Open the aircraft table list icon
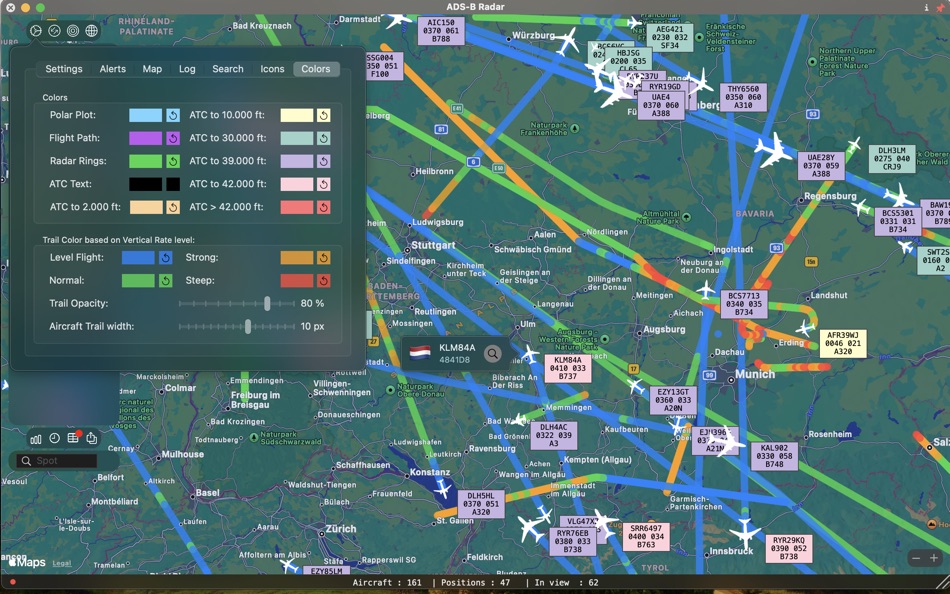 coord(73,438)
